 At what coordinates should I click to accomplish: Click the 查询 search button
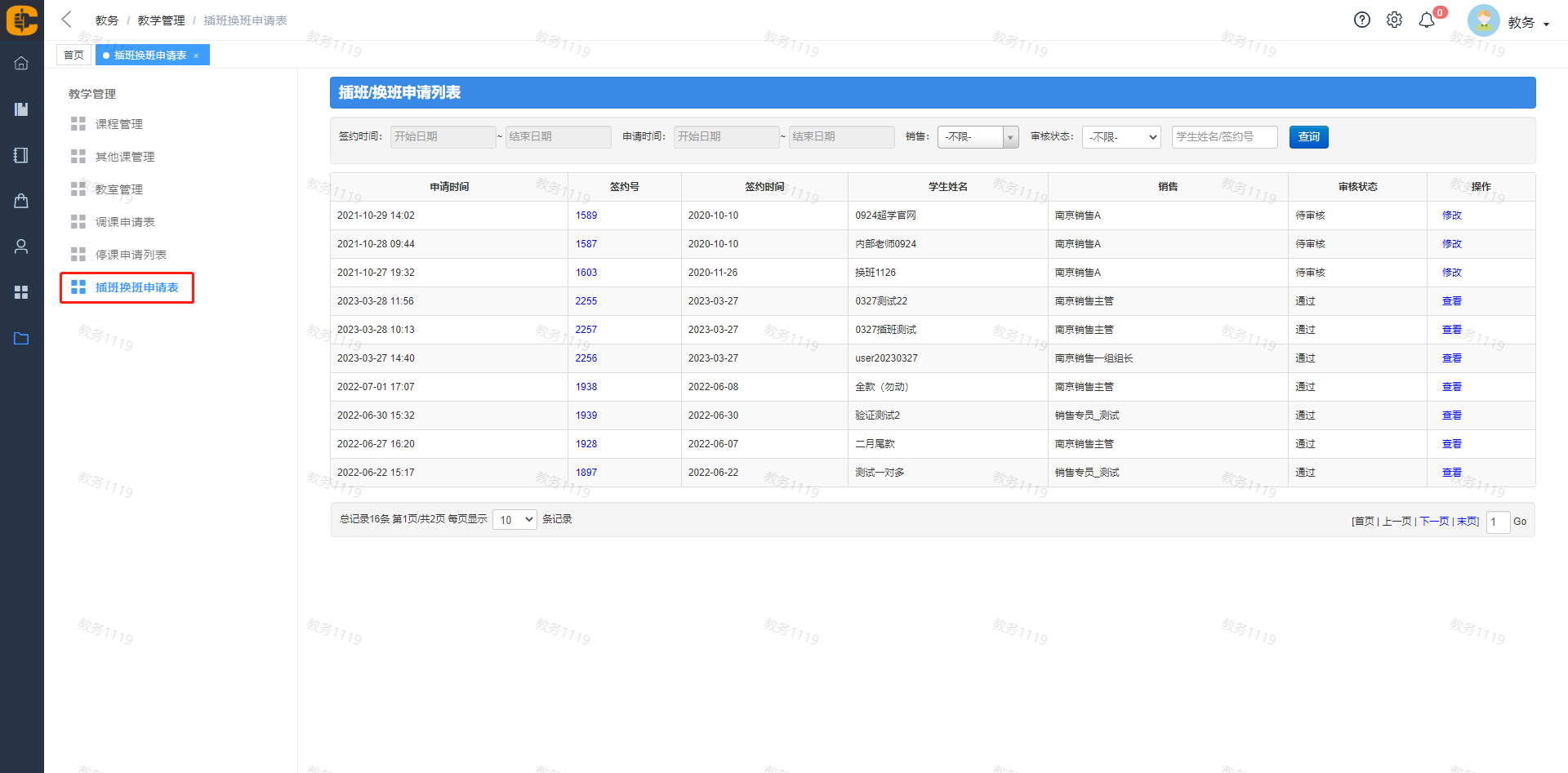tap(1308, 137)
